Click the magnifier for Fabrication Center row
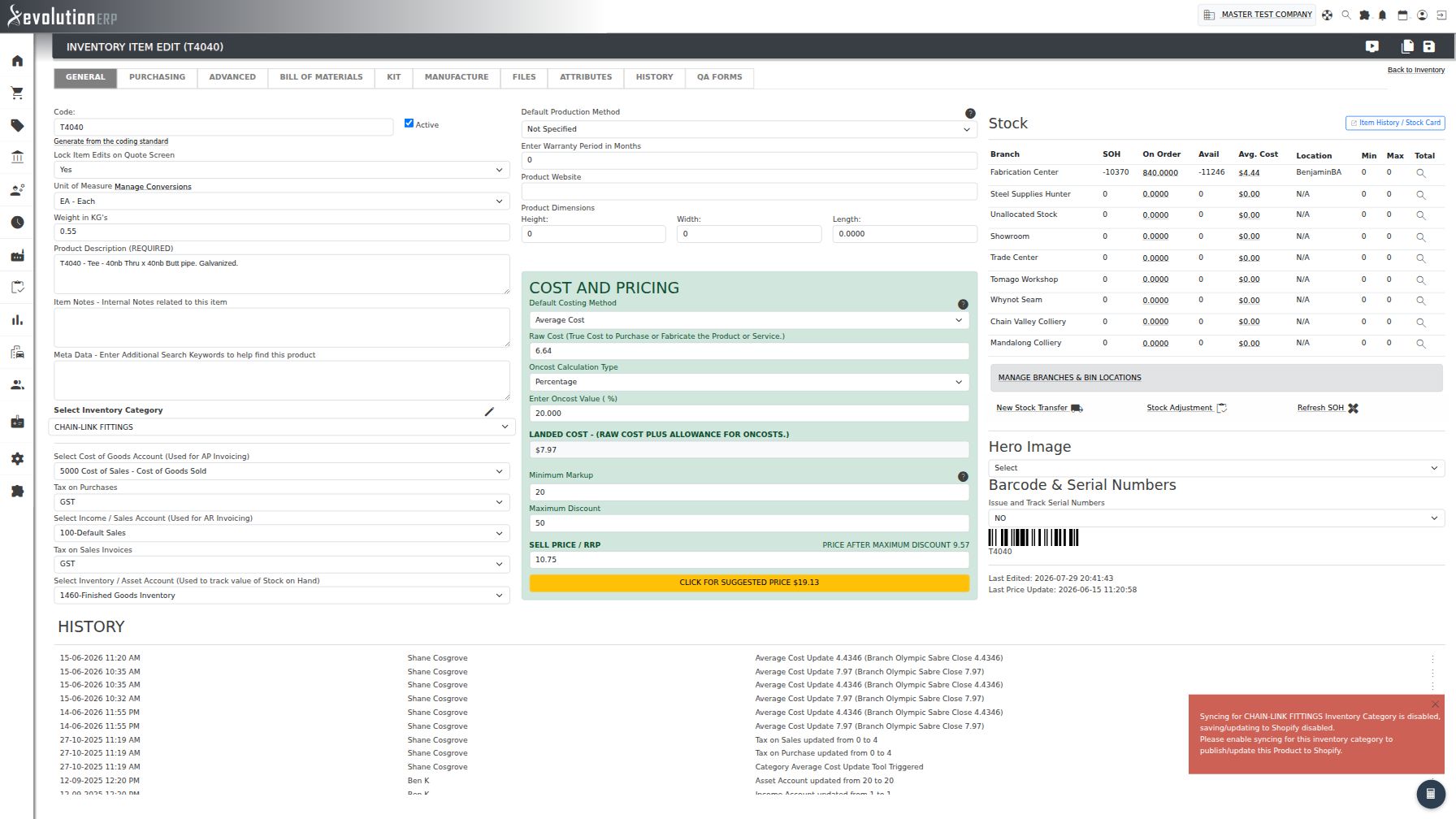Viewport: 1456px width, 819px height. point(1421,173)
